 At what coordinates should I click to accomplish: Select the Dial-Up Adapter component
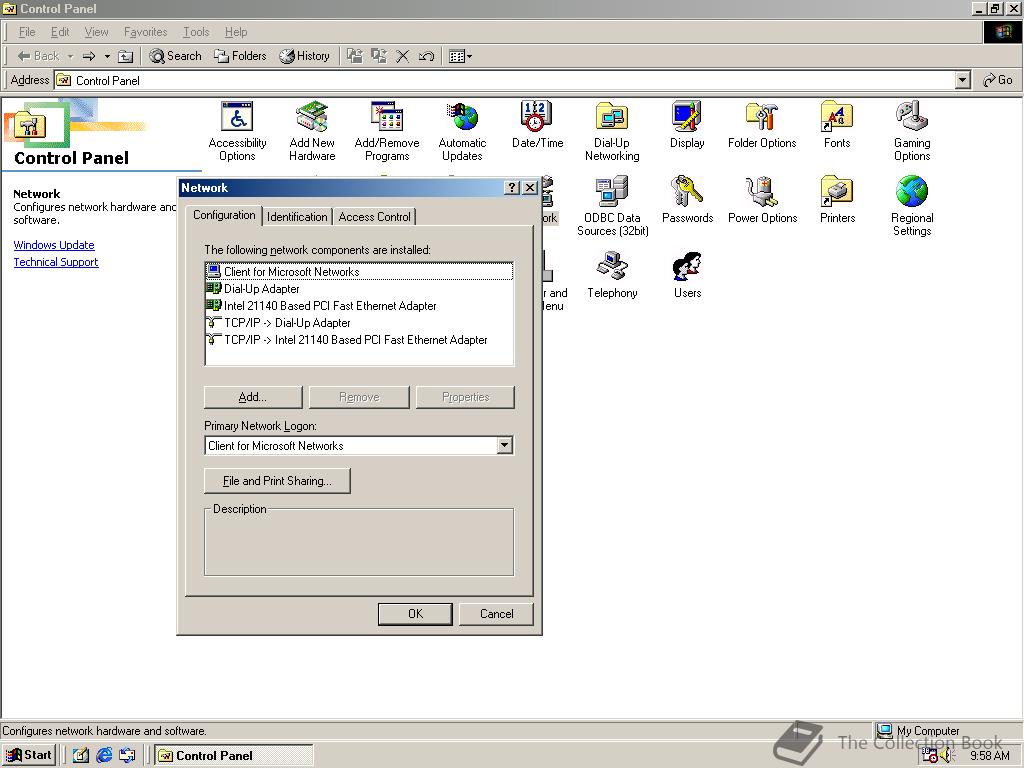[359, 289]
